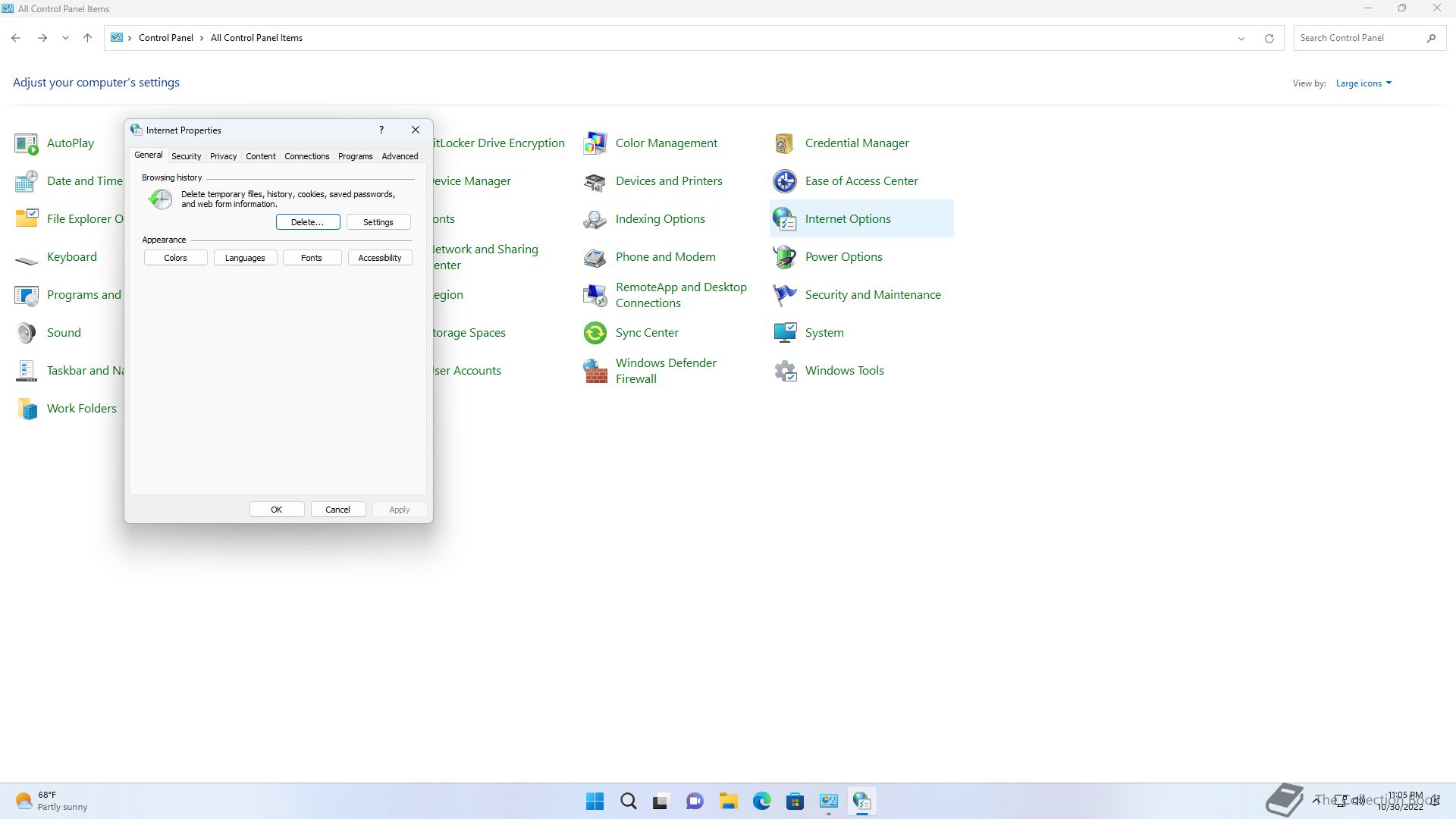This screenshot has width=1456, height=819.
Task: Click the Languages appearance button
Action: pyautogui.click(x=245, y=258)
